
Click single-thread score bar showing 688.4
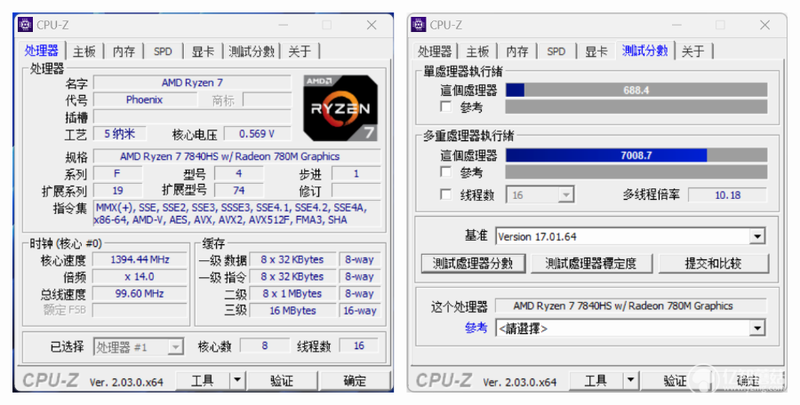[636, 90]
